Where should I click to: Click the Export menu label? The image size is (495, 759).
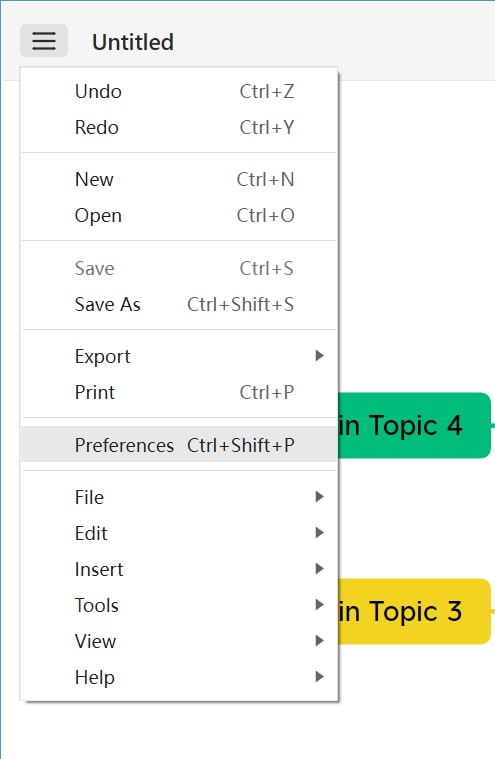(103, 357)
